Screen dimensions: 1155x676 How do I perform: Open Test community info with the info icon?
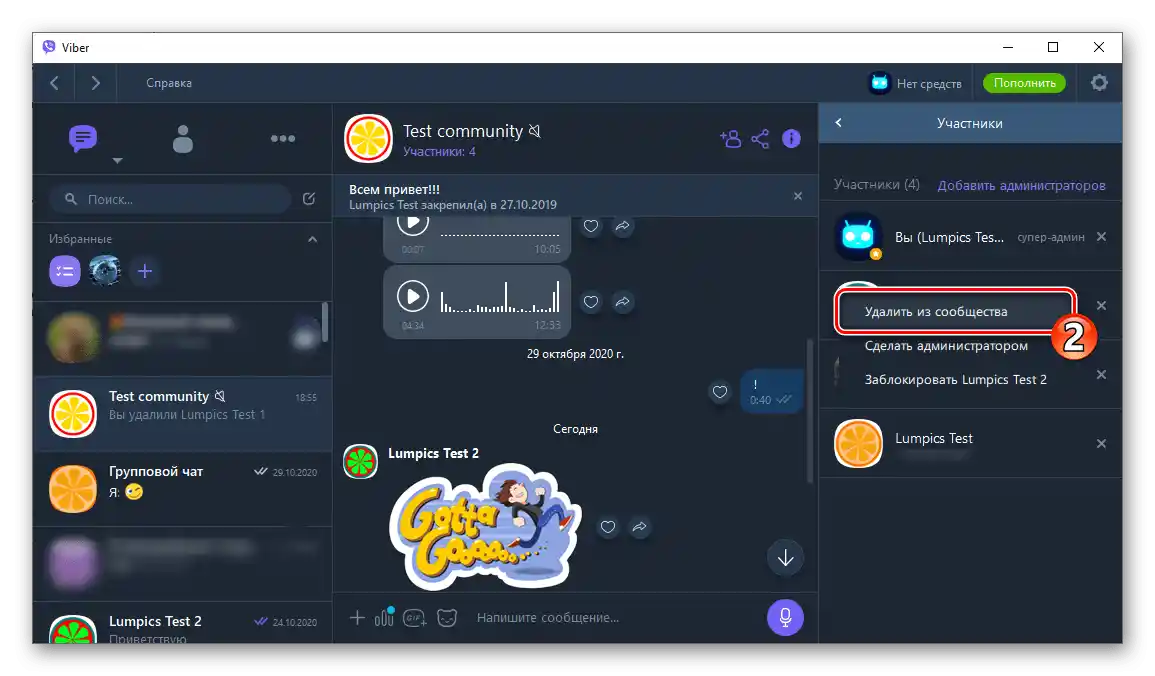pos(791,138)
